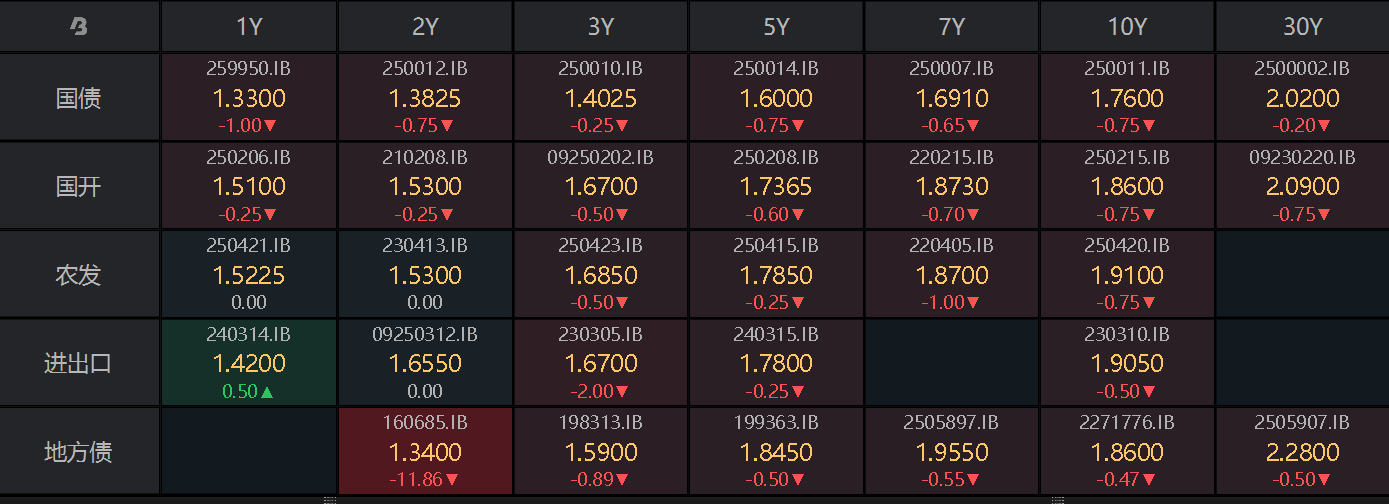Open bond 259950.IB yield cell

pos(249,98)
